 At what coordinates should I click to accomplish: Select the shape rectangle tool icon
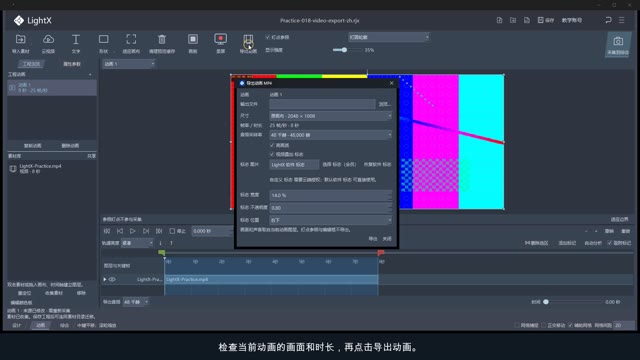click(104, 39)
